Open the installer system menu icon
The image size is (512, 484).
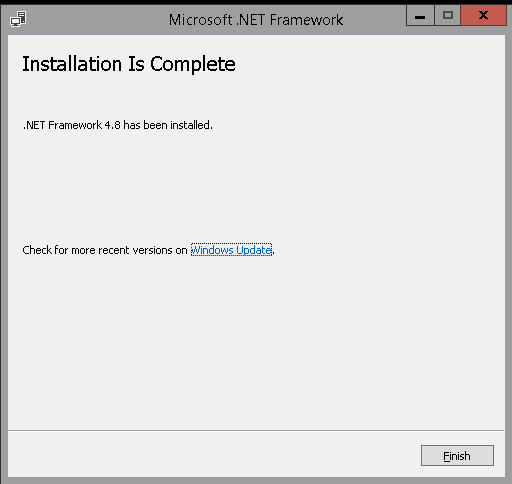pyautogui.click(x=18, y=19)
